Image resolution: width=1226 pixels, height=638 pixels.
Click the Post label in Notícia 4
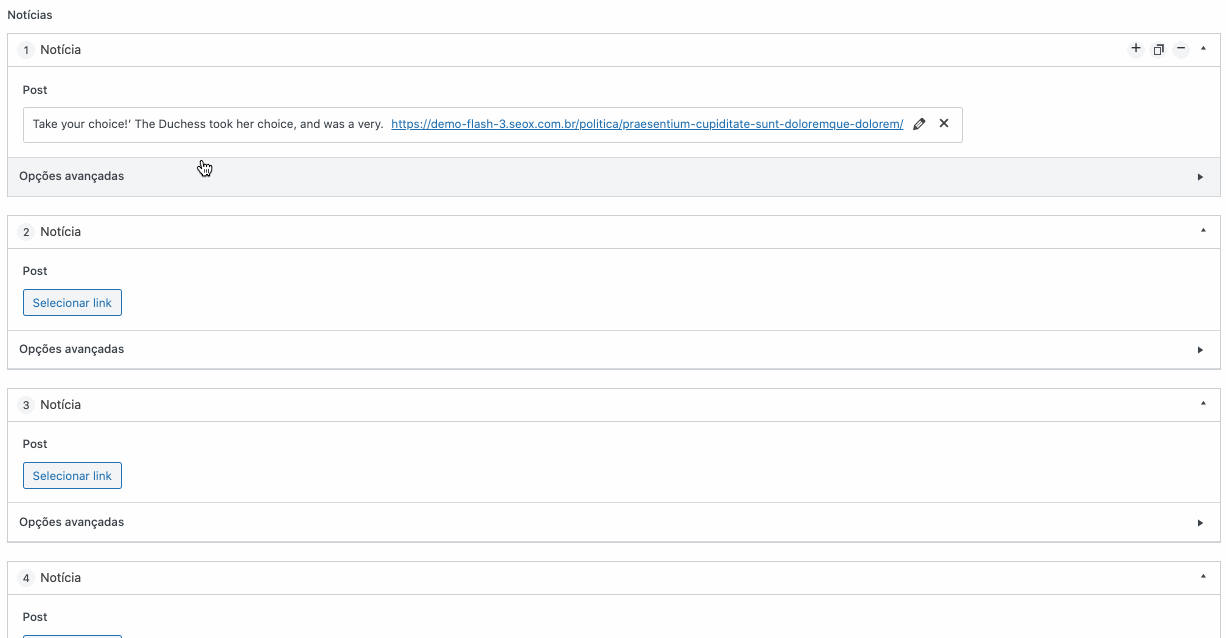pyautogui.click(x=35, y=617)
